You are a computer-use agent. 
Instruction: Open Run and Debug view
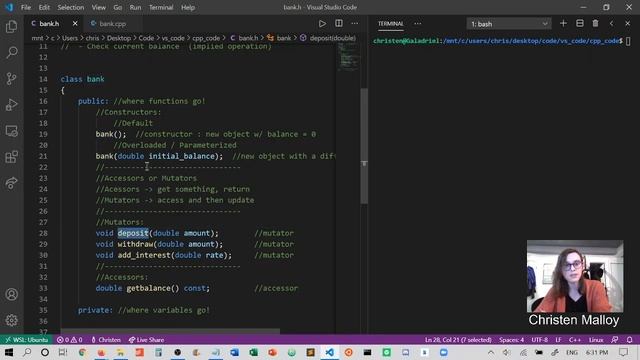click(11, 104)
